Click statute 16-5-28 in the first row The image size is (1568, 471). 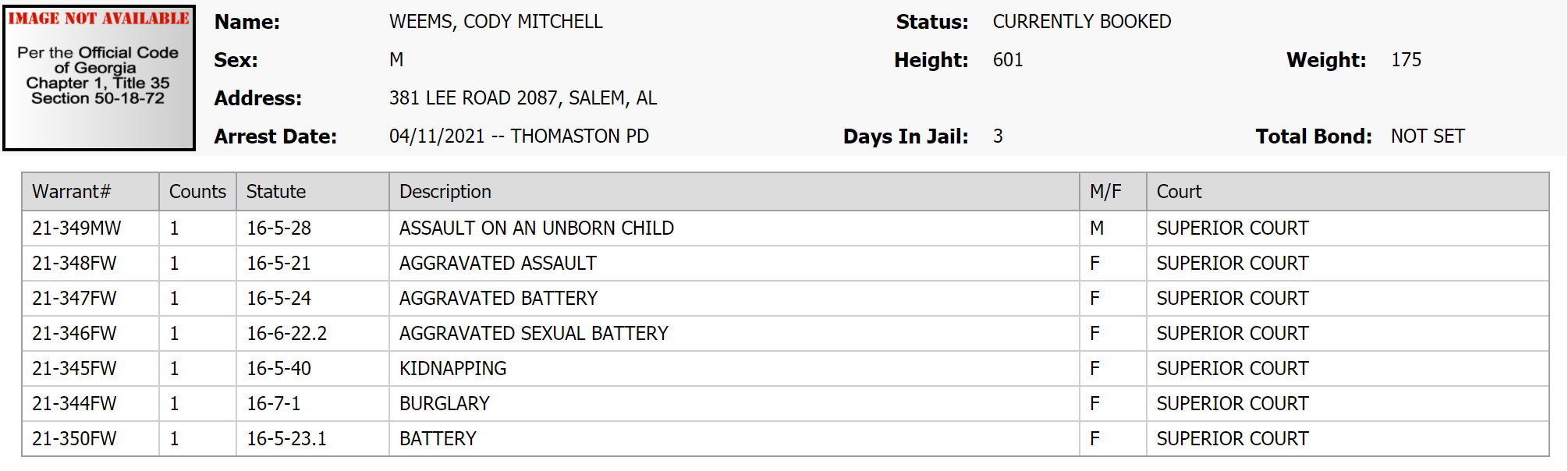[x=278, y=228]
